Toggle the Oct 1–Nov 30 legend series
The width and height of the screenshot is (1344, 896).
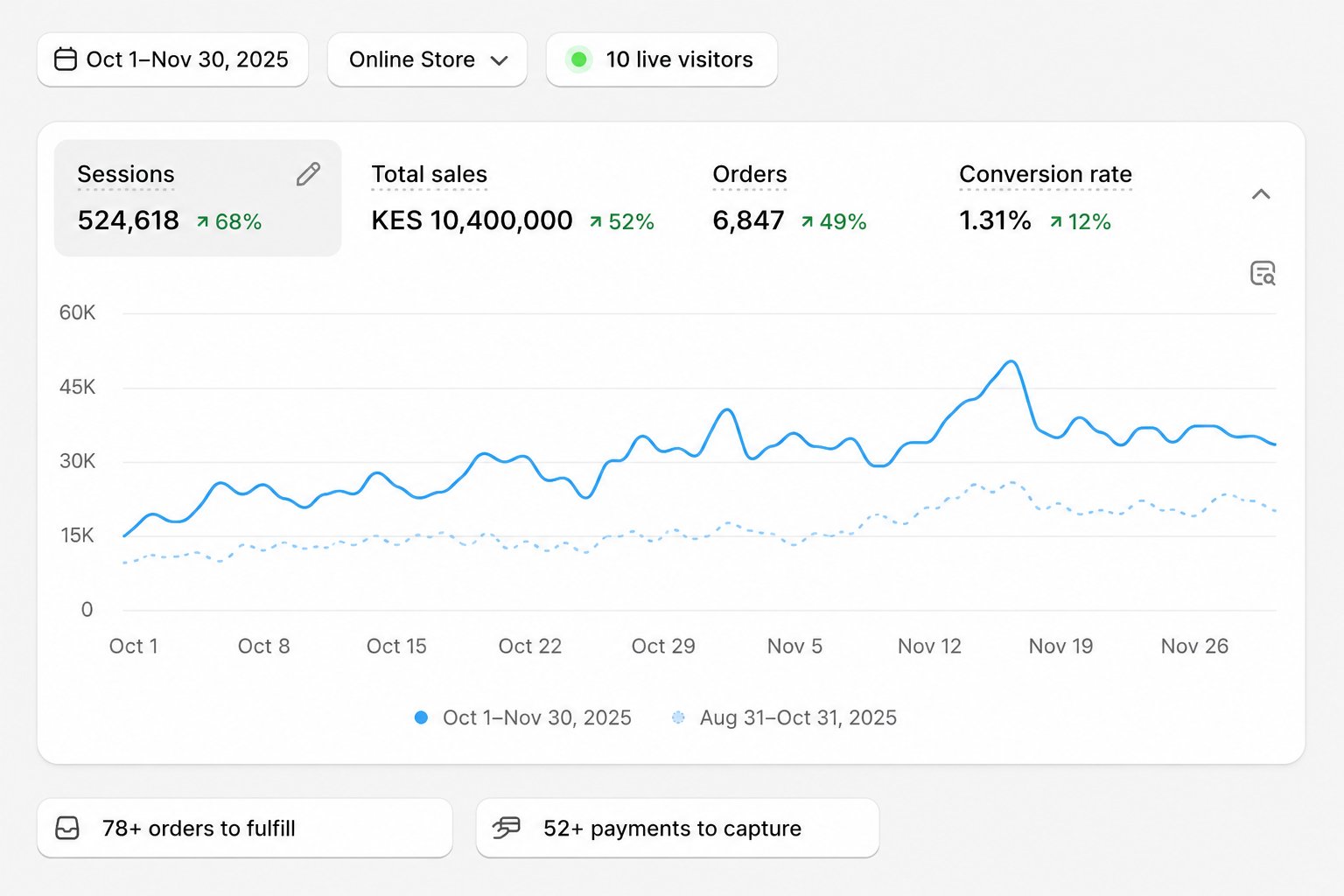[523, 717]
